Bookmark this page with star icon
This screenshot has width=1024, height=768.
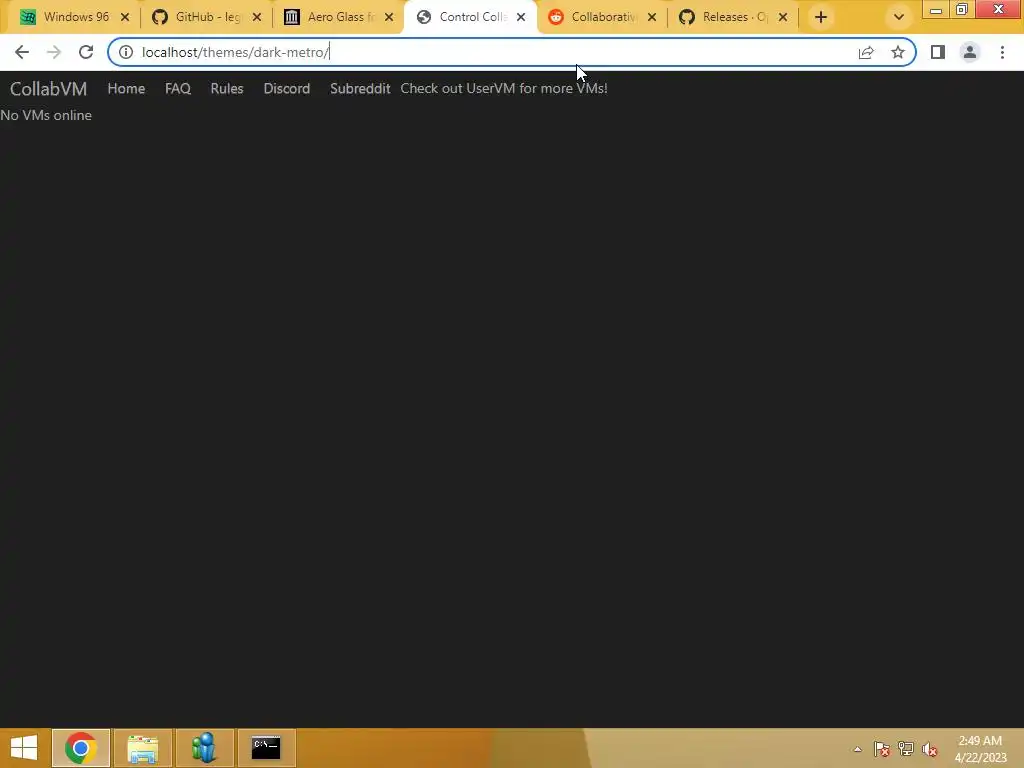(x=898, y=52)
